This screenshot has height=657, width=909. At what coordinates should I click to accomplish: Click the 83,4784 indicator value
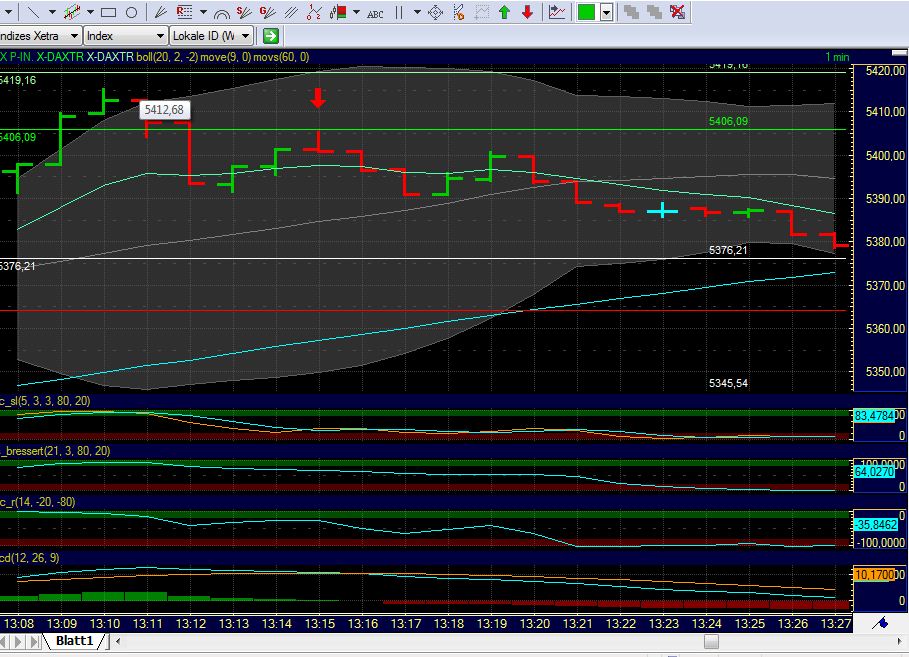tap(874, 416)
